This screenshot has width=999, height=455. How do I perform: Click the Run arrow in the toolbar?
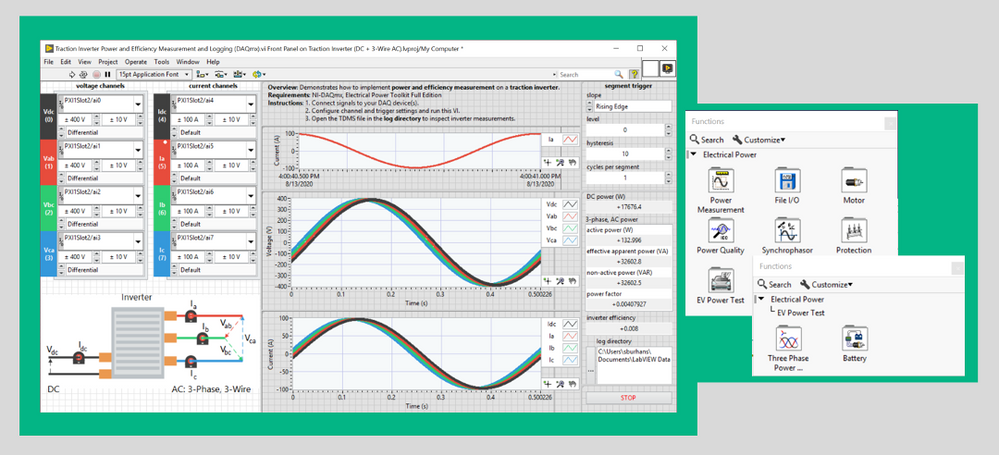pos(70,74)
